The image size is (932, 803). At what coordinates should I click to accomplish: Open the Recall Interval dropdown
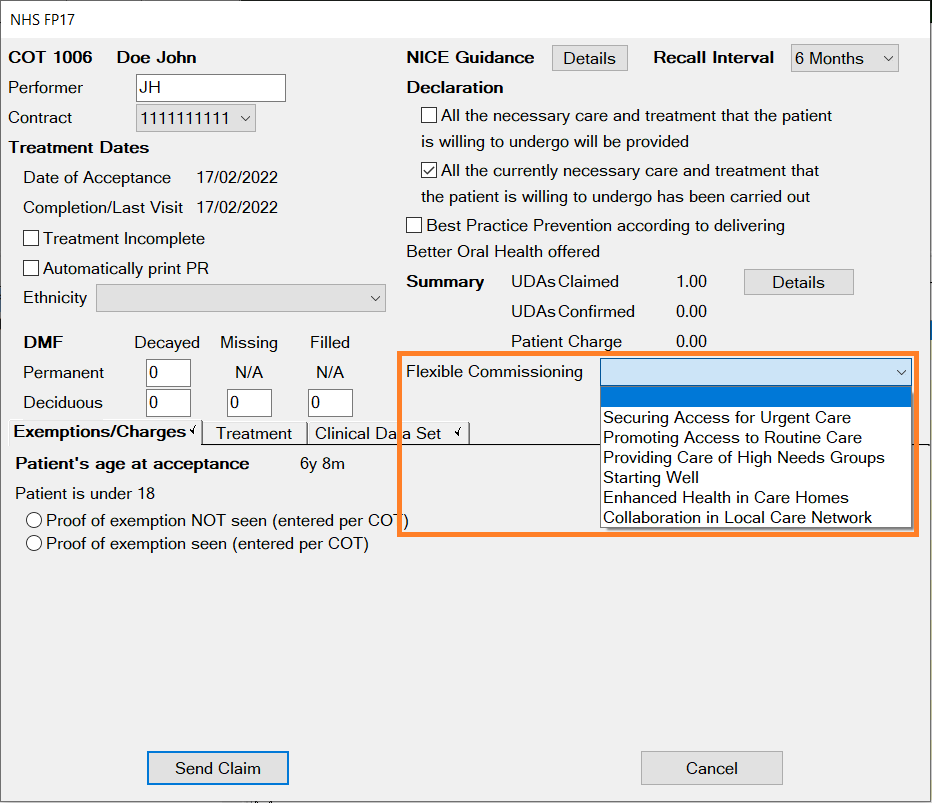point(844,58)
